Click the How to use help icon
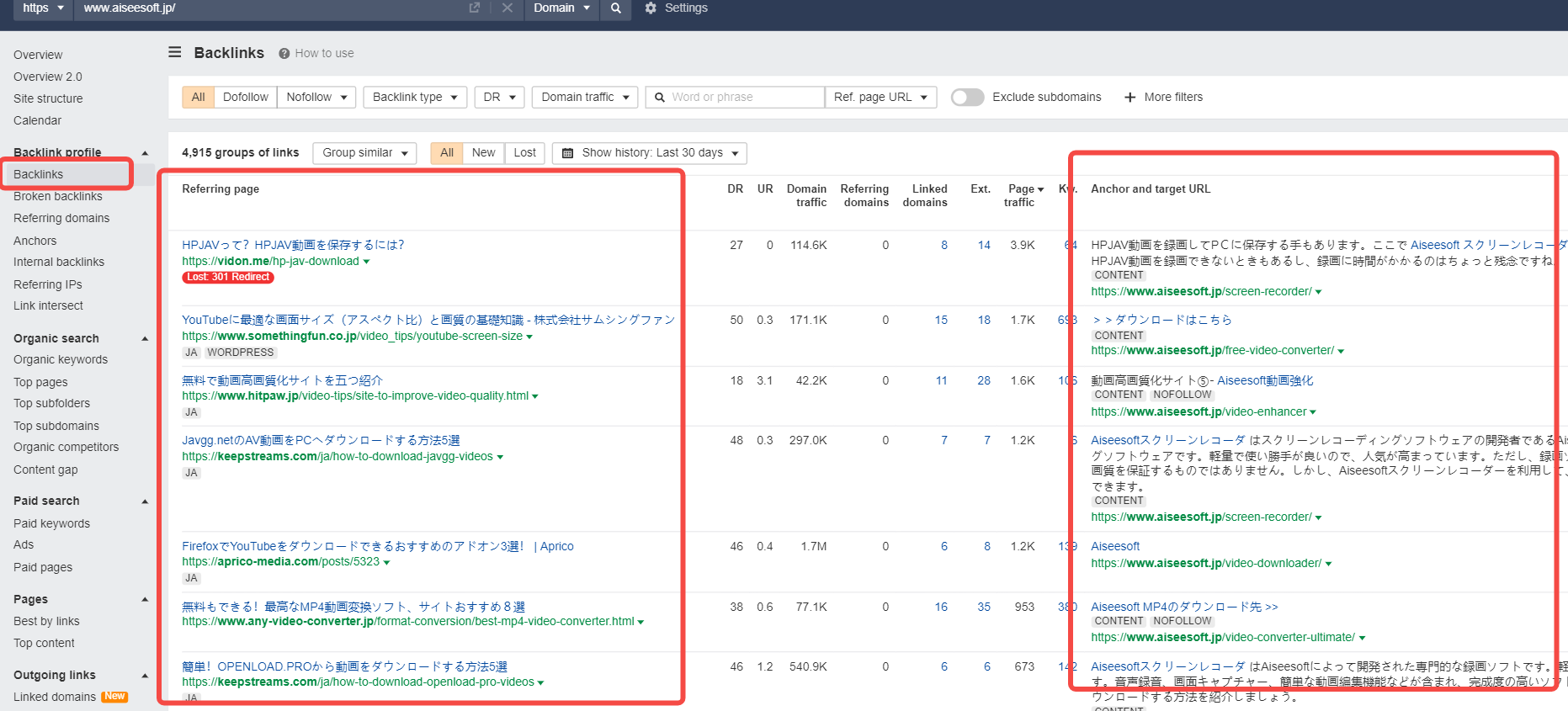1568x711 pixels. tap(284, 53)
